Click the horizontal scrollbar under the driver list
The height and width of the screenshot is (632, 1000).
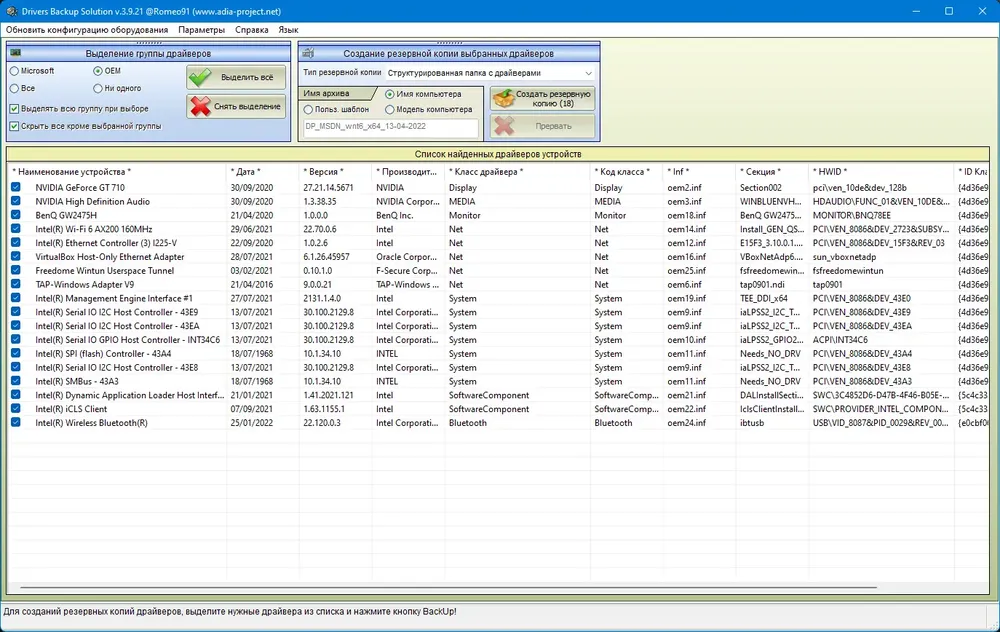tap(448, 587)
